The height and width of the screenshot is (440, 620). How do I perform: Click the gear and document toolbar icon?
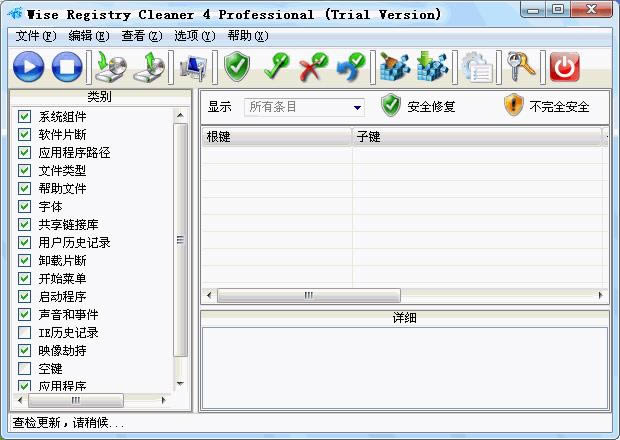pyautogui.click(x=477, y=68)
